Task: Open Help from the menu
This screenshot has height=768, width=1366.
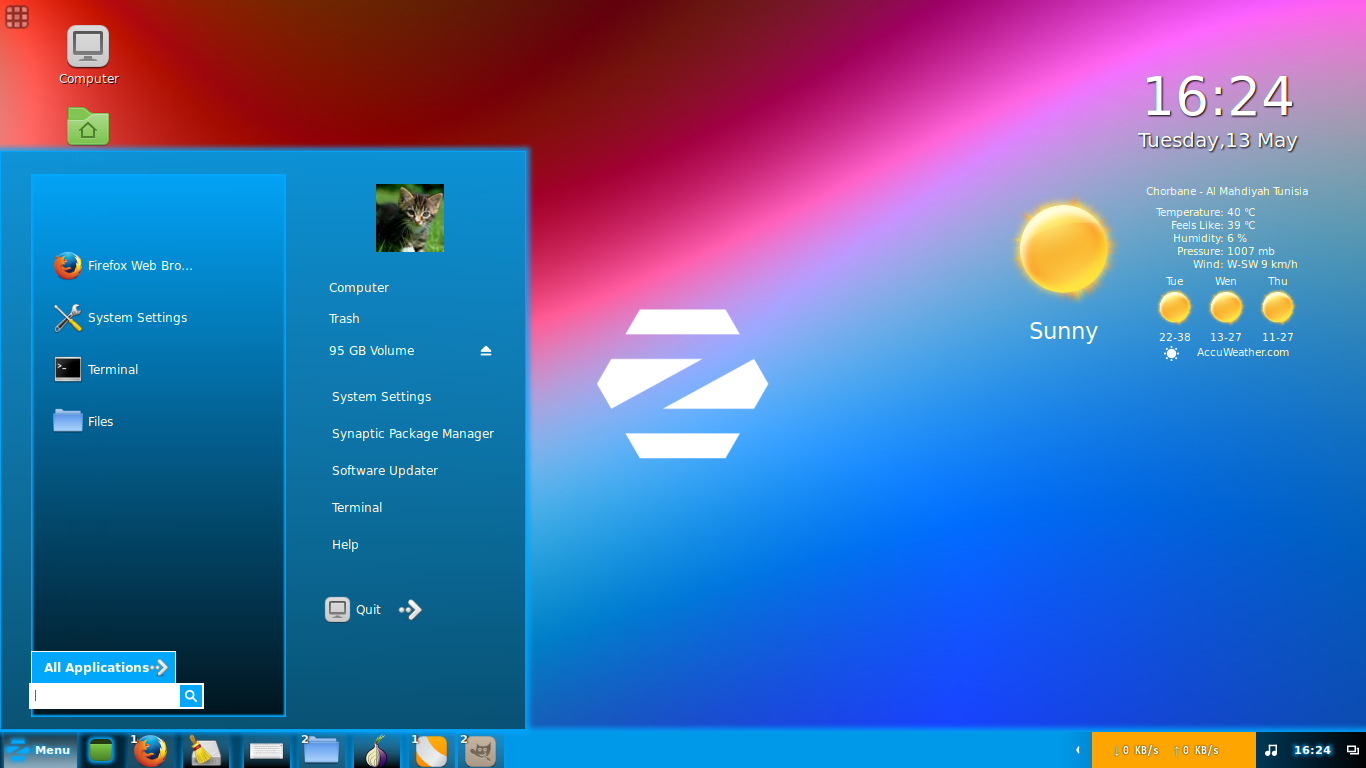Action: click(x=345, y=545)
